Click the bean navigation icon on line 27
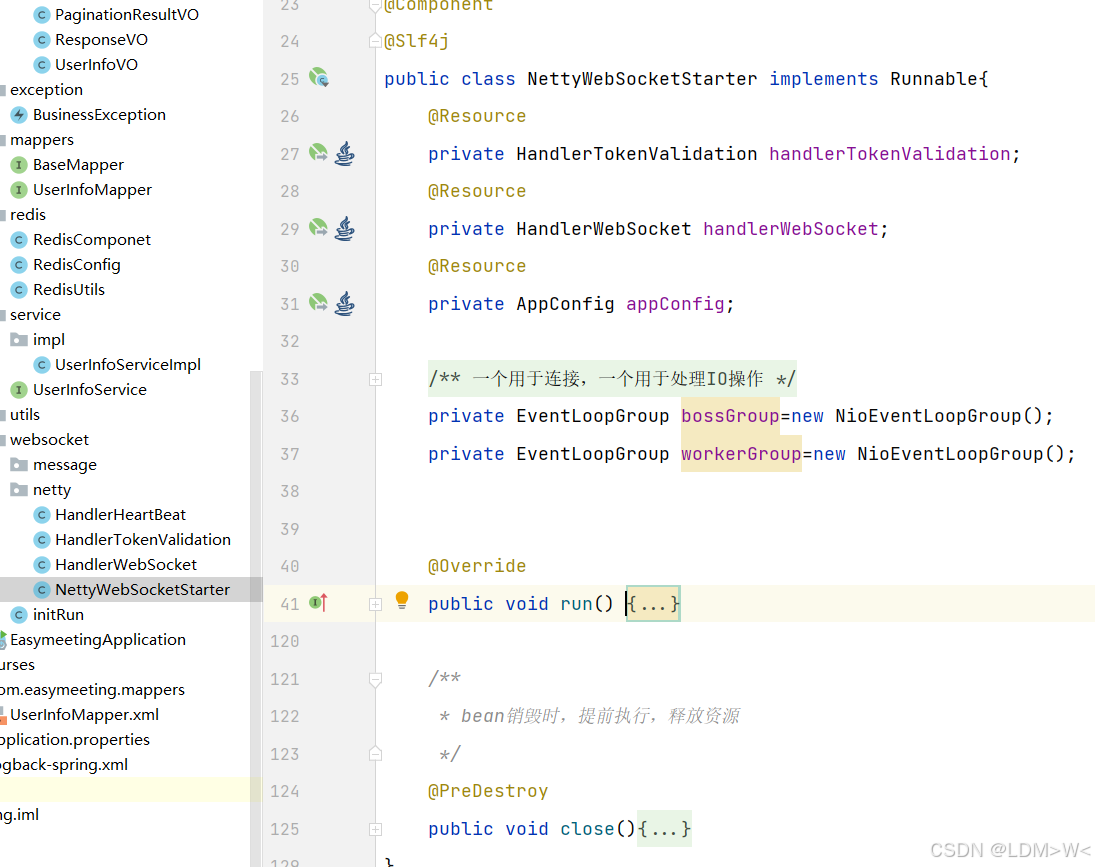The height and width of the screenshot is (867, 1095). (x=318, y=152)
